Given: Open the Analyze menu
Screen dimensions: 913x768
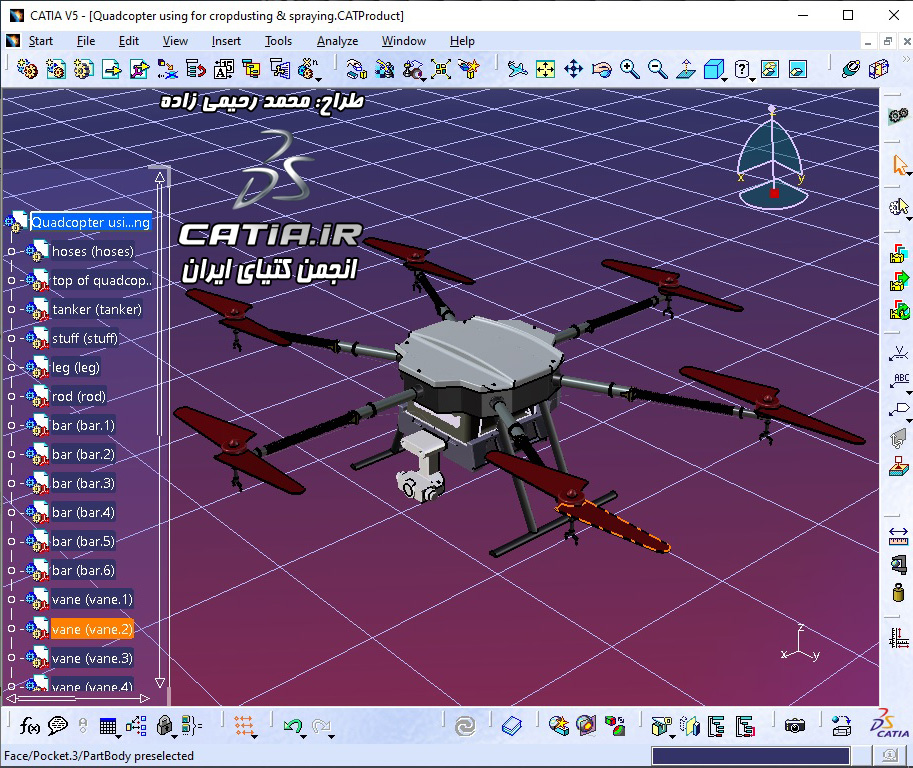Looking at the screenshot, I should (337, 41).
